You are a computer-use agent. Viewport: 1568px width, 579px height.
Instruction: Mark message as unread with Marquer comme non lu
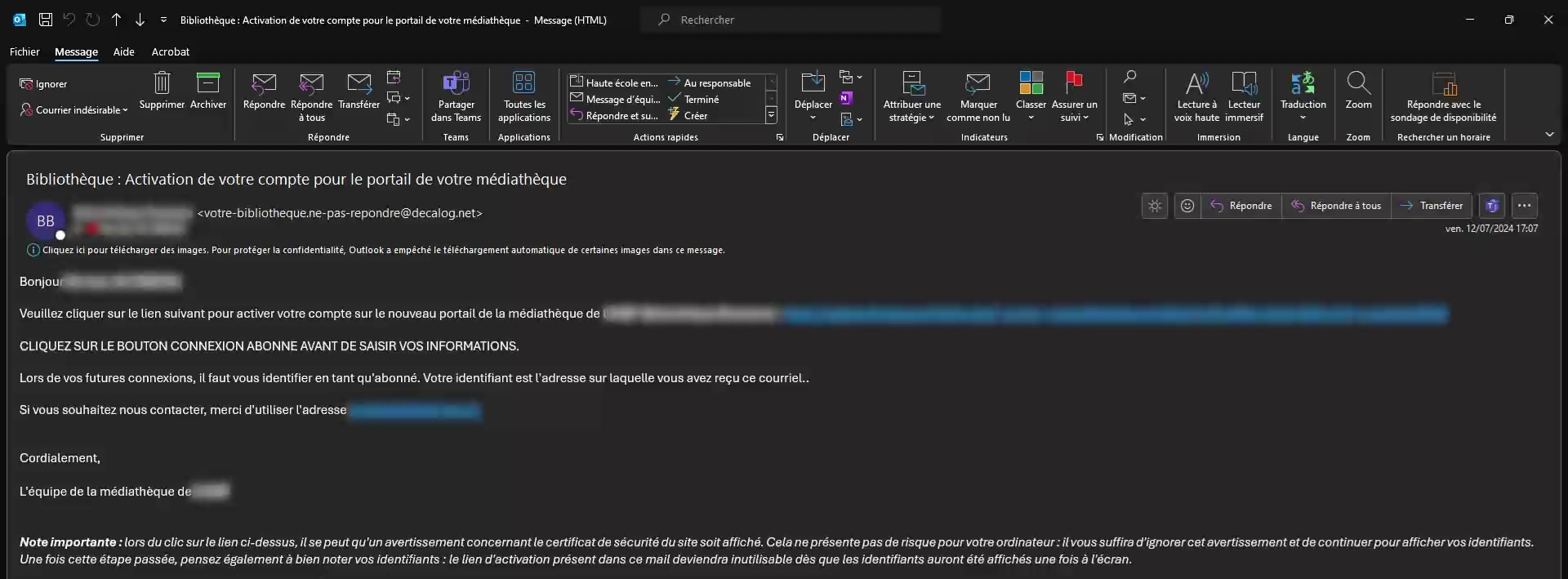978,84
